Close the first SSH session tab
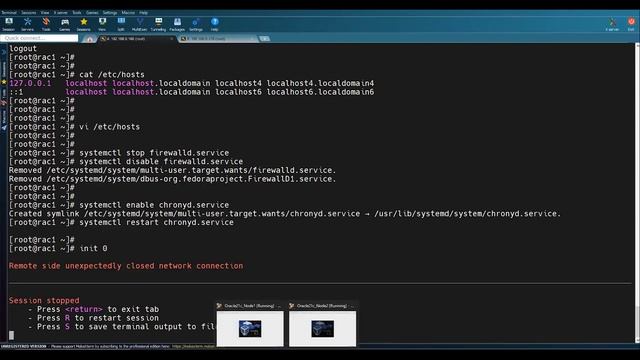 (171, 39)
